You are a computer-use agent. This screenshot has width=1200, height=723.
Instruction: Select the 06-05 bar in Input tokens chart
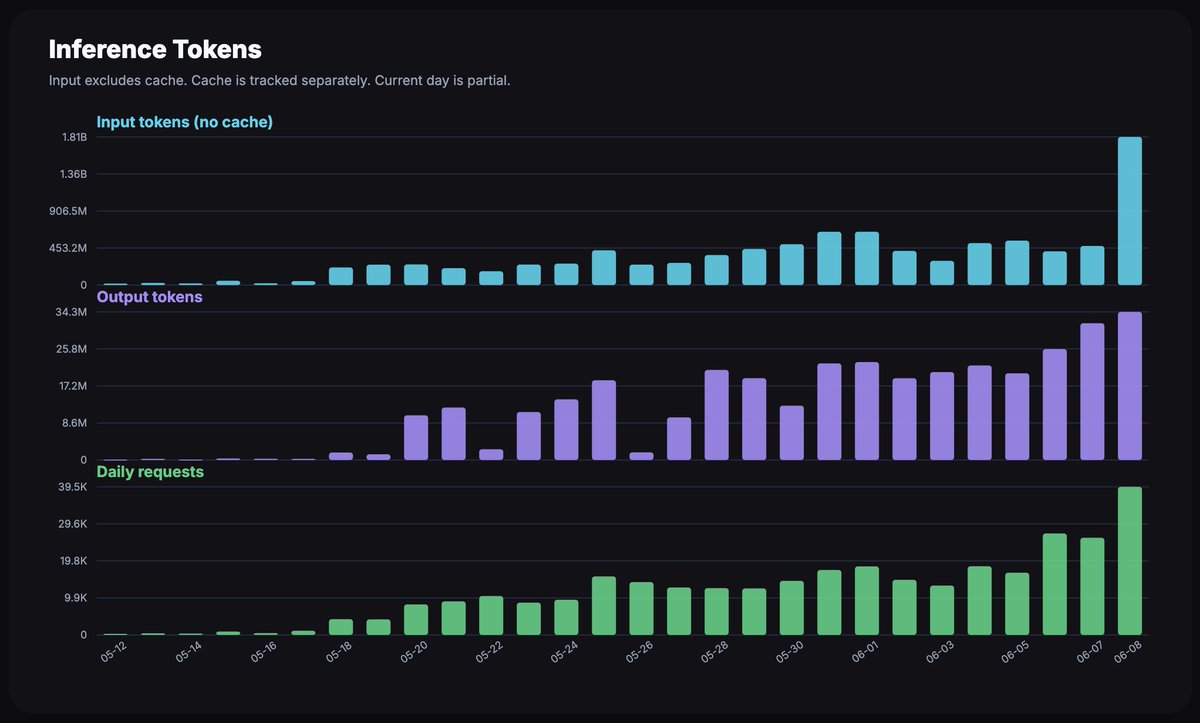1017,263
